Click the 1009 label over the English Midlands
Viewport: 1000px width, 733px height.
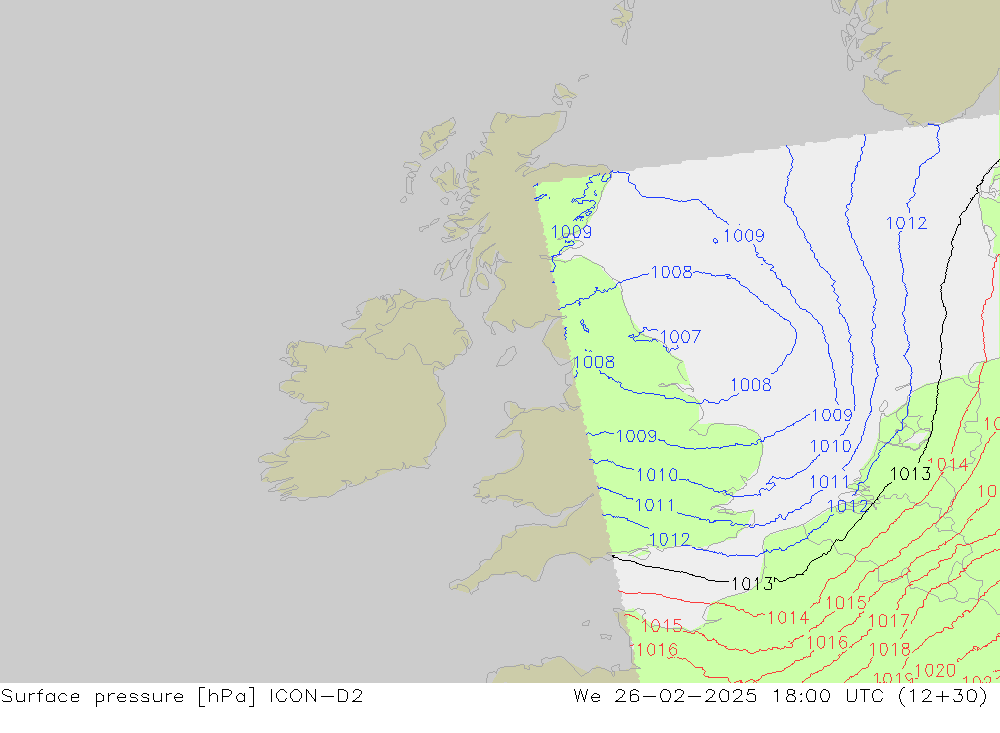pos(636,436)
